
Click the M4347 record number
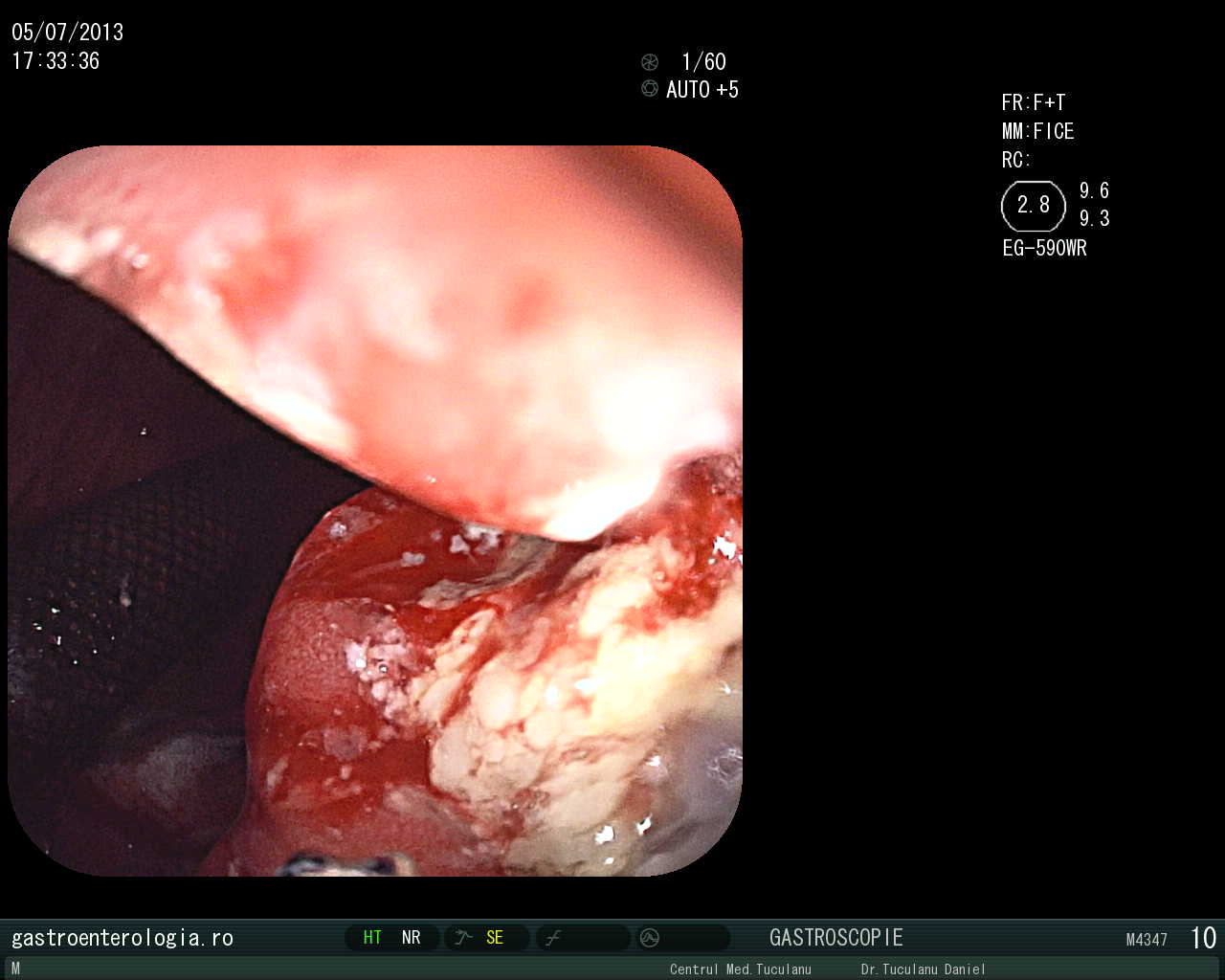(x=1147, y=940)
